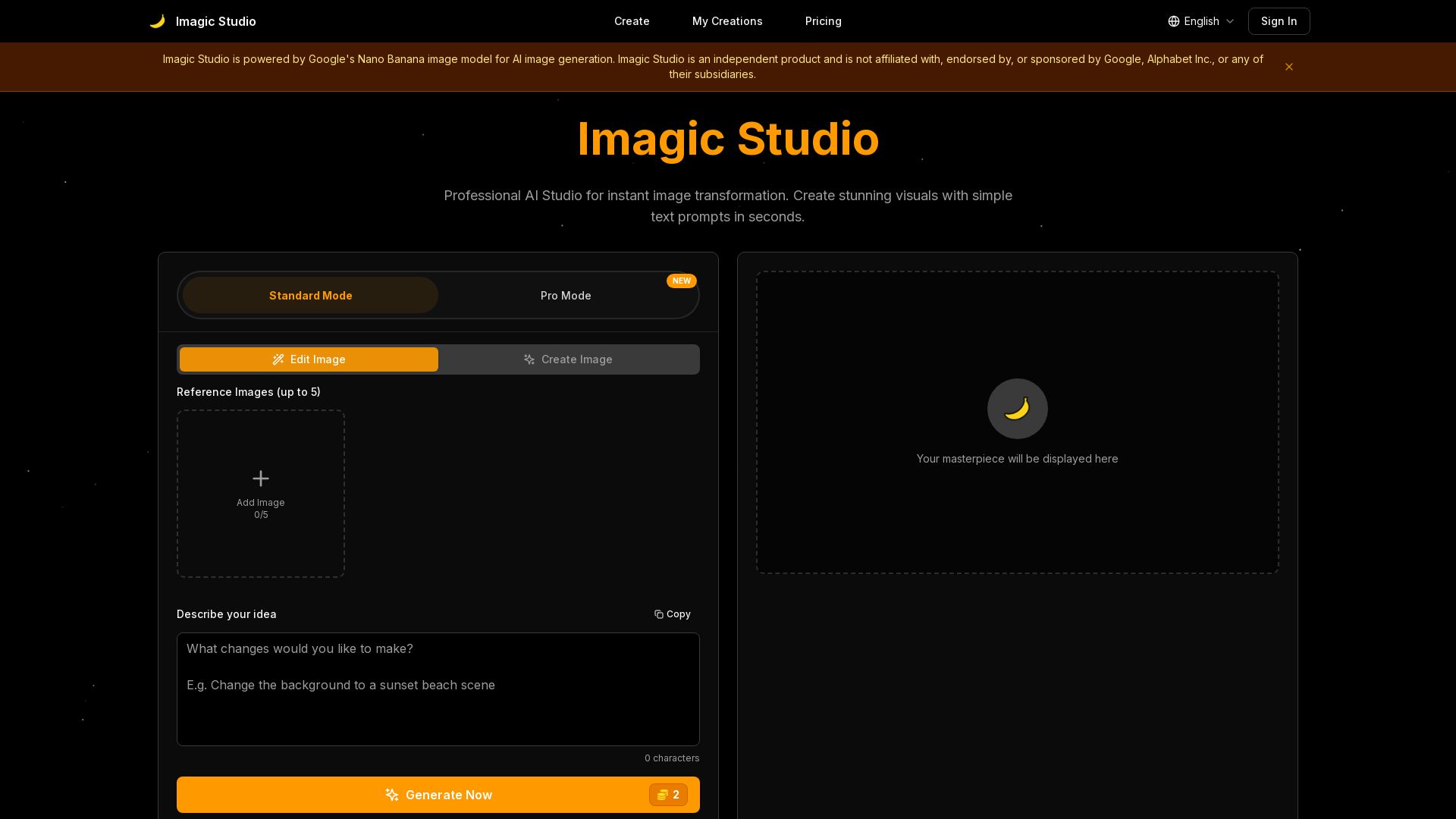Click the banana logo icon in header

click(x=157, y=21)
